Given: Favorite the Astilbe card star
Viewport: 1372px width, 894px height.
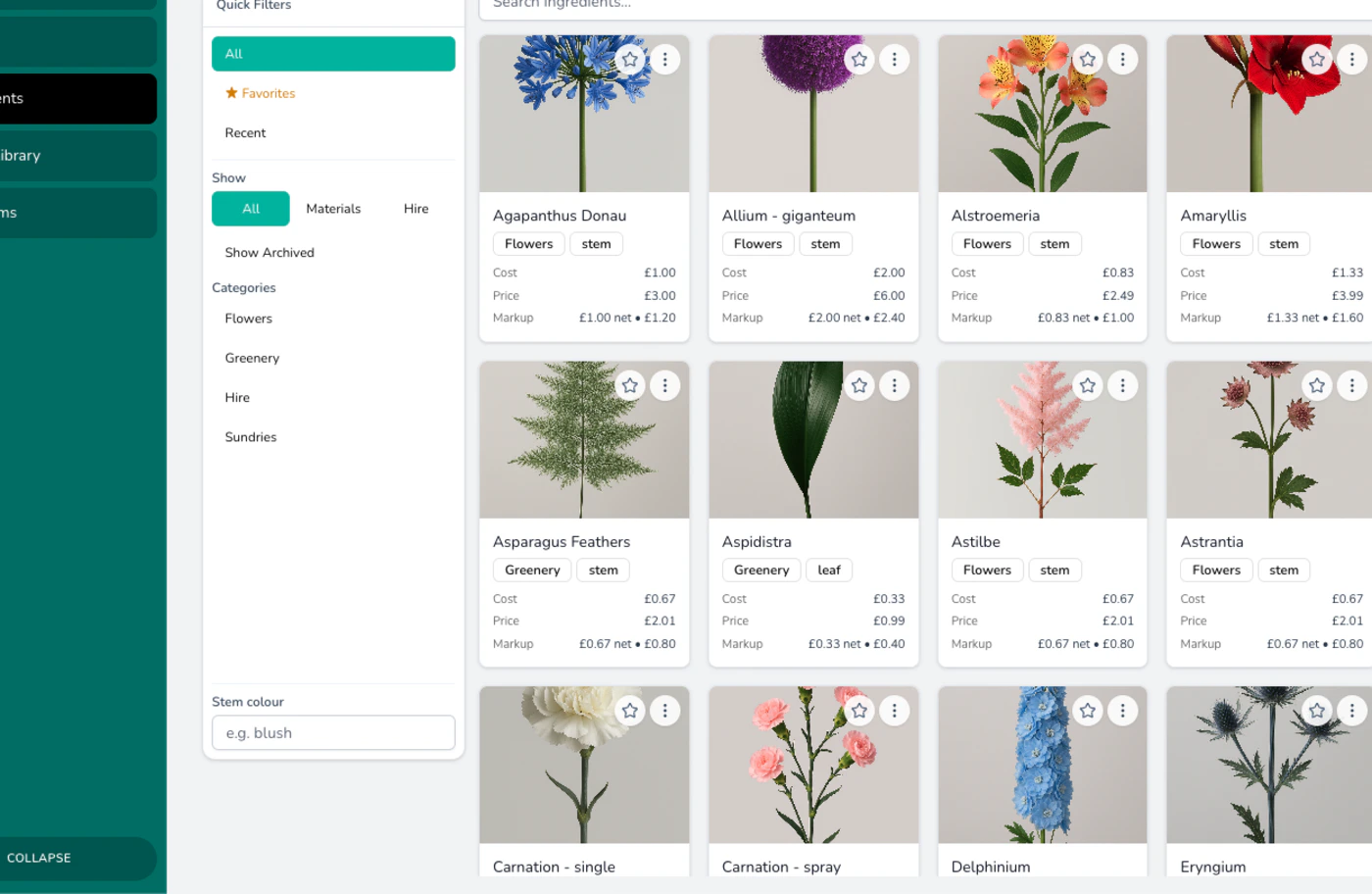Looking at the screenshot, I should point(1088,386).
